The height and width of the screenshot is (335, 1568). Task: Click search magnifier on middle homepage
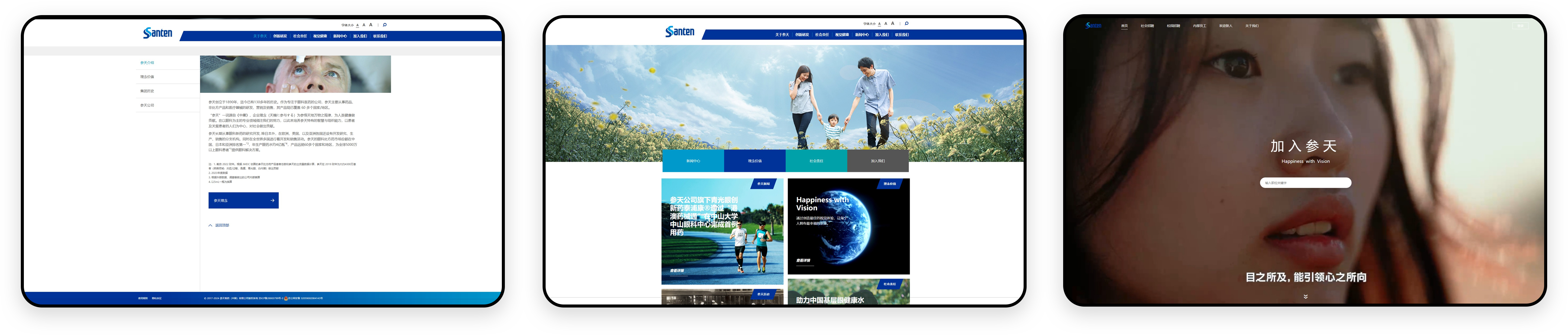click(906, 24)
